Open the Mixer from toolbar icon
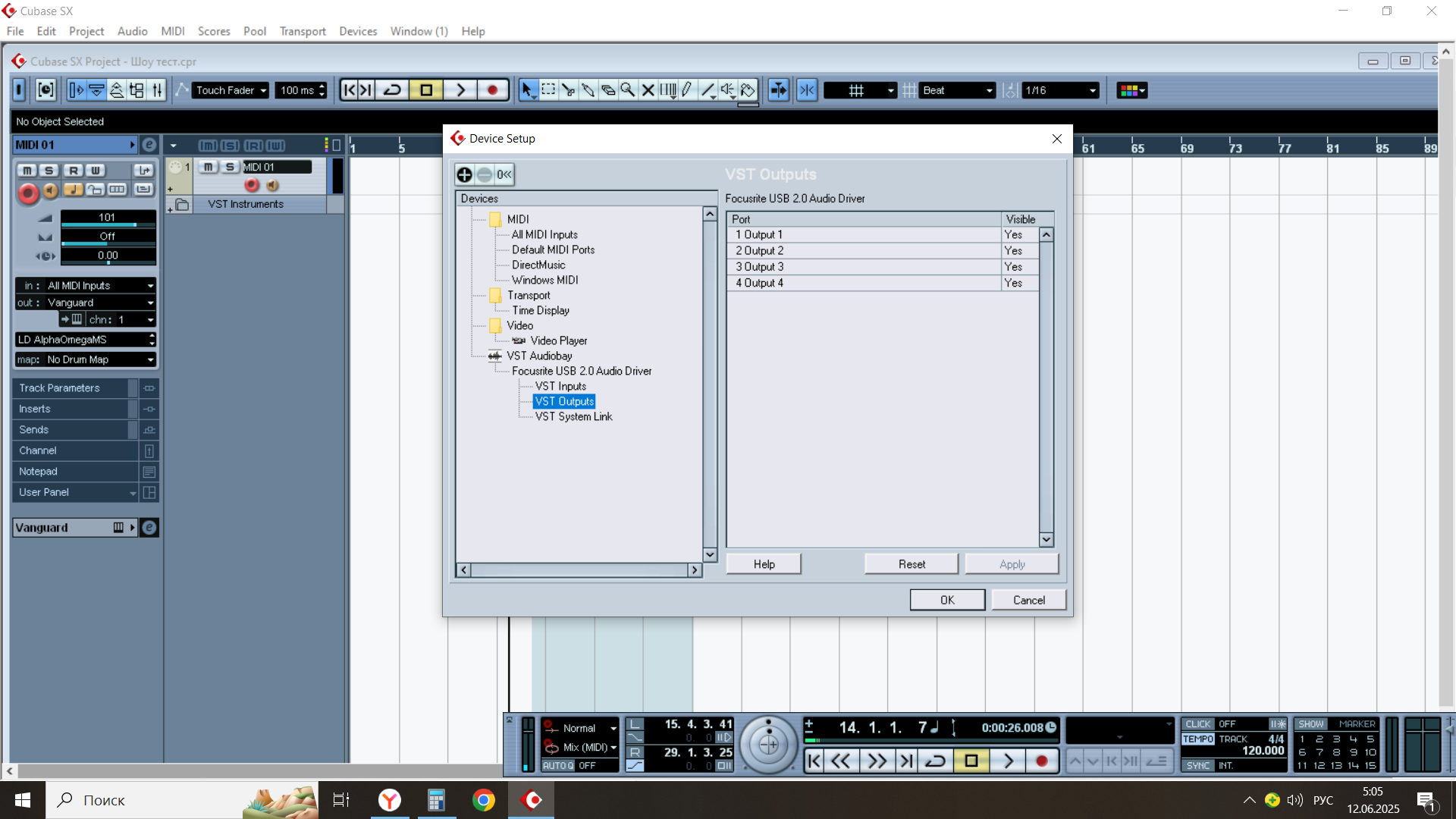Image resolution: width=1456 pixels, height=819 pixels. tap(157, 90)
